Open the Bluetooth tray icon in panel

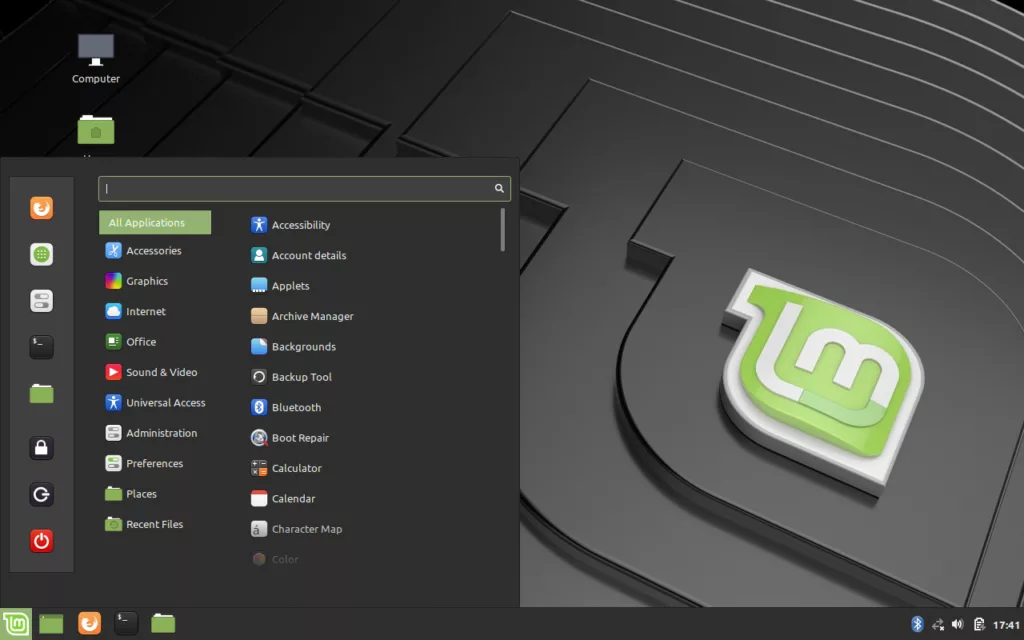917,624
